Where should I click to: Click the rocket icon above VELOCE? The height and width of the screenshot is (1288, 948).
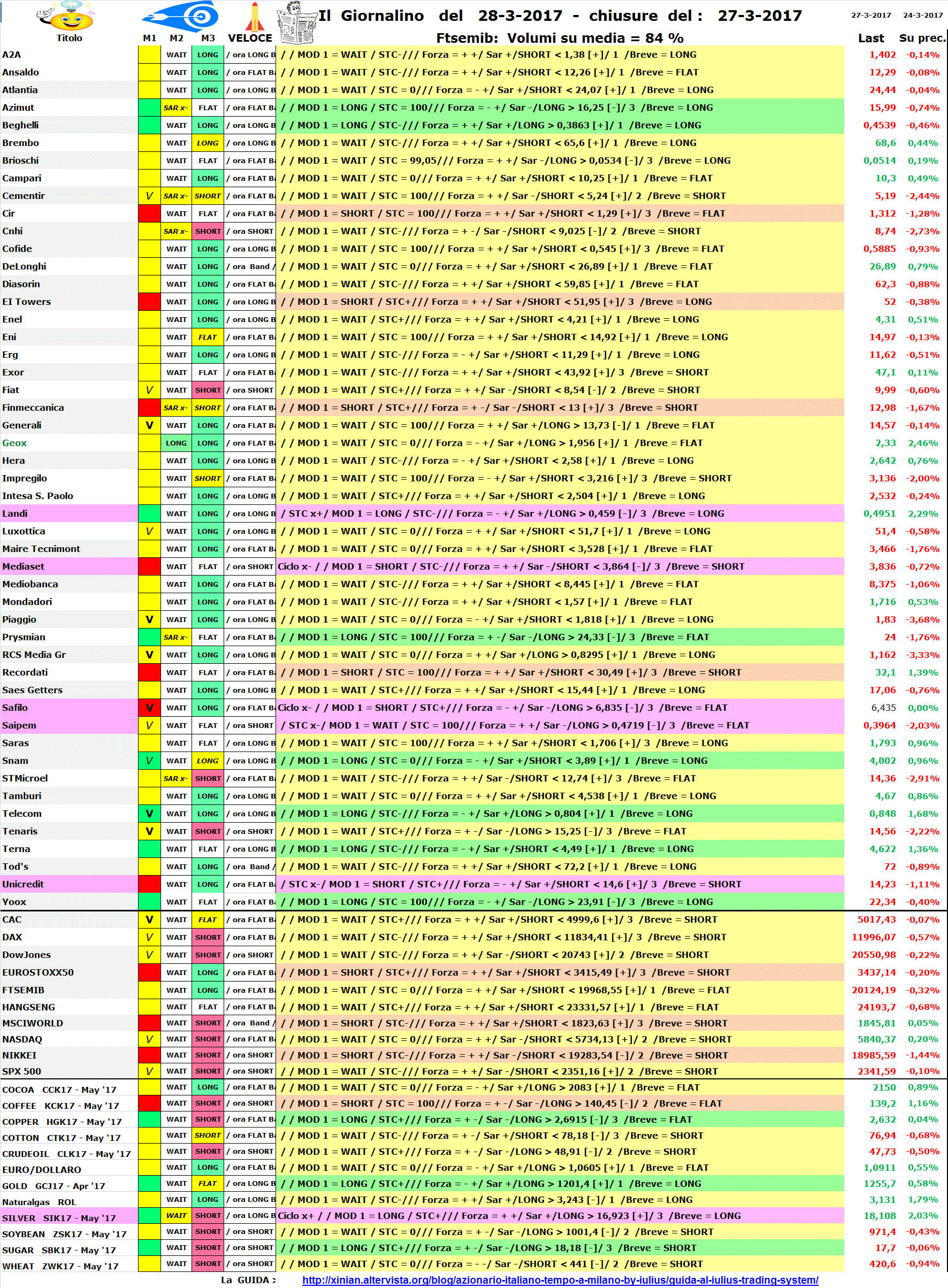255,17
